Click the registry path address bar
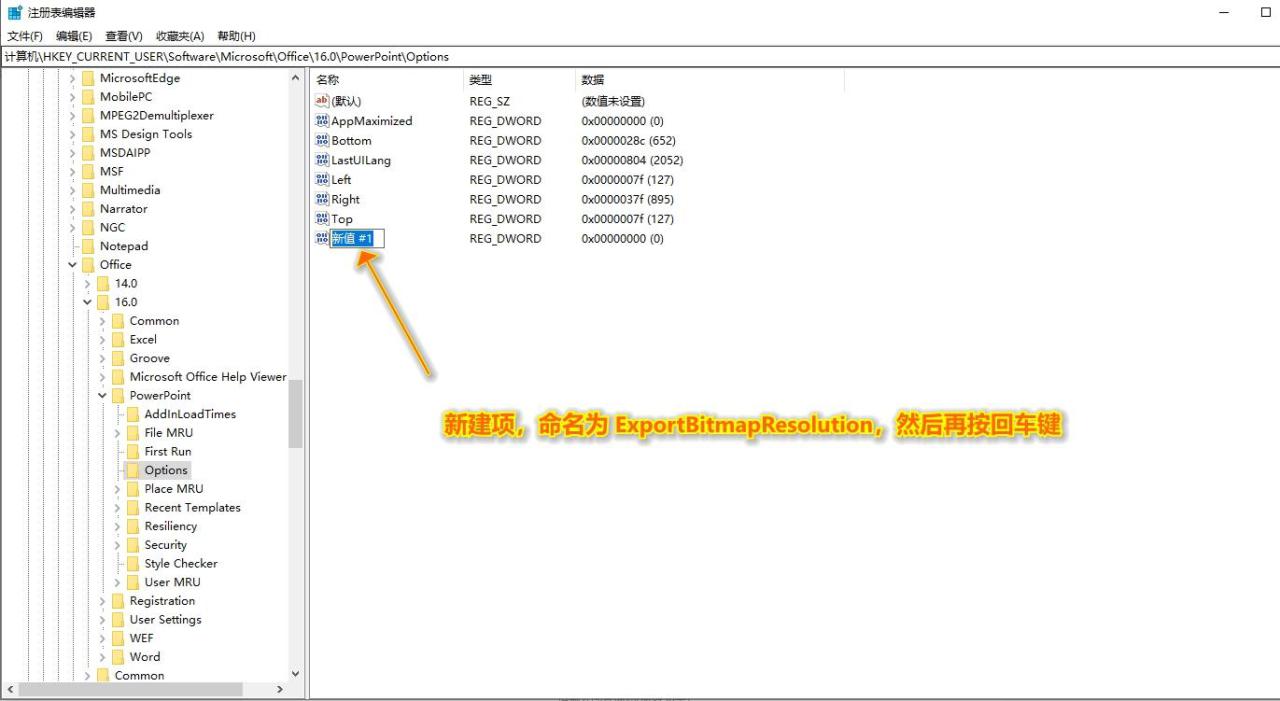The height and width of the screenshot is (701, 1280). tap(400, 57)
